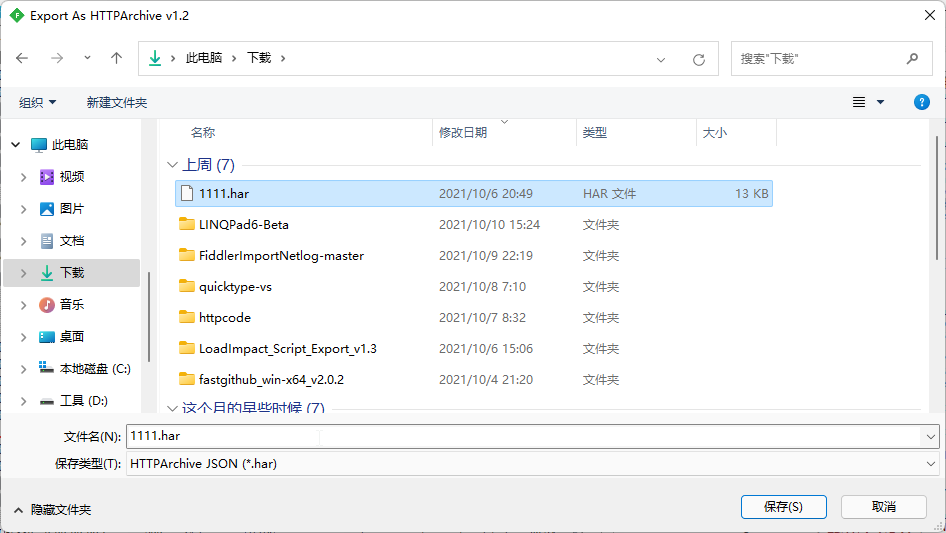Image resolution: width=946 pixels, height=533 pixels.
Task: Select LoadImpact_Script_Export_v1.3 folder icon
Action: click(187, 348)
